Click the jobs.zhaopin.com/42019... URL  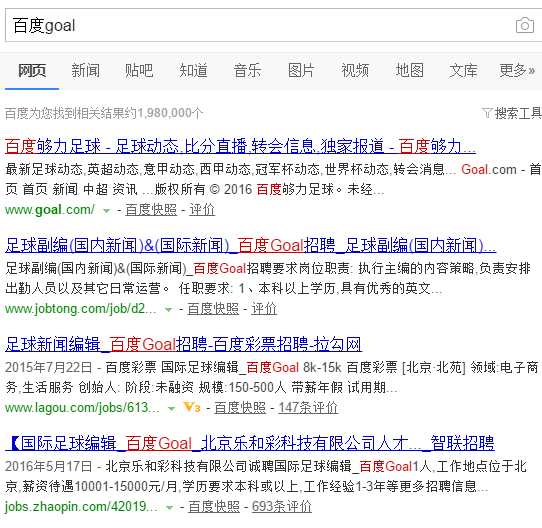coord(81,507)
